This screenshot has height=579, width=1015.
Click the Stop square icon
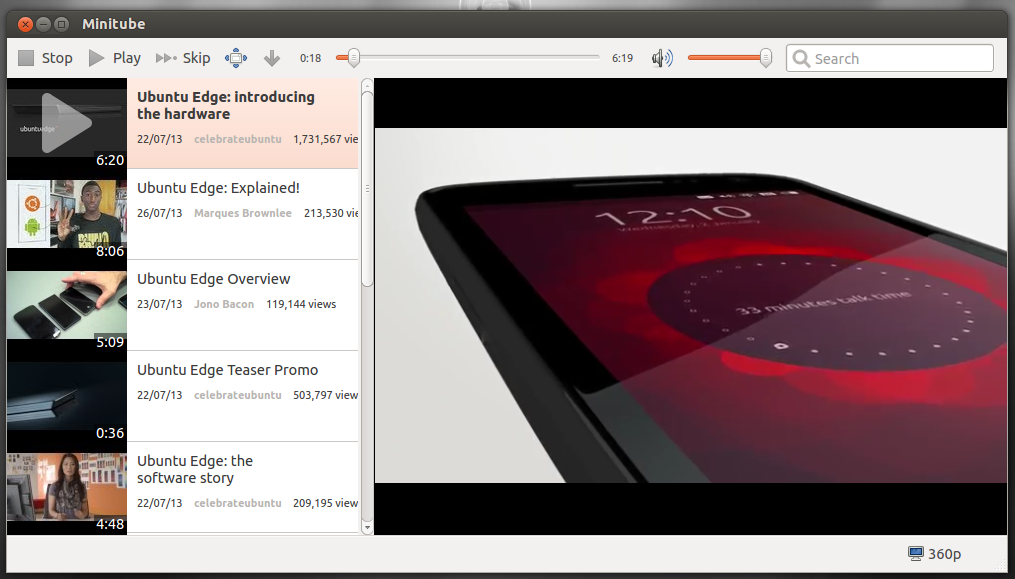(x=26, y=58)
